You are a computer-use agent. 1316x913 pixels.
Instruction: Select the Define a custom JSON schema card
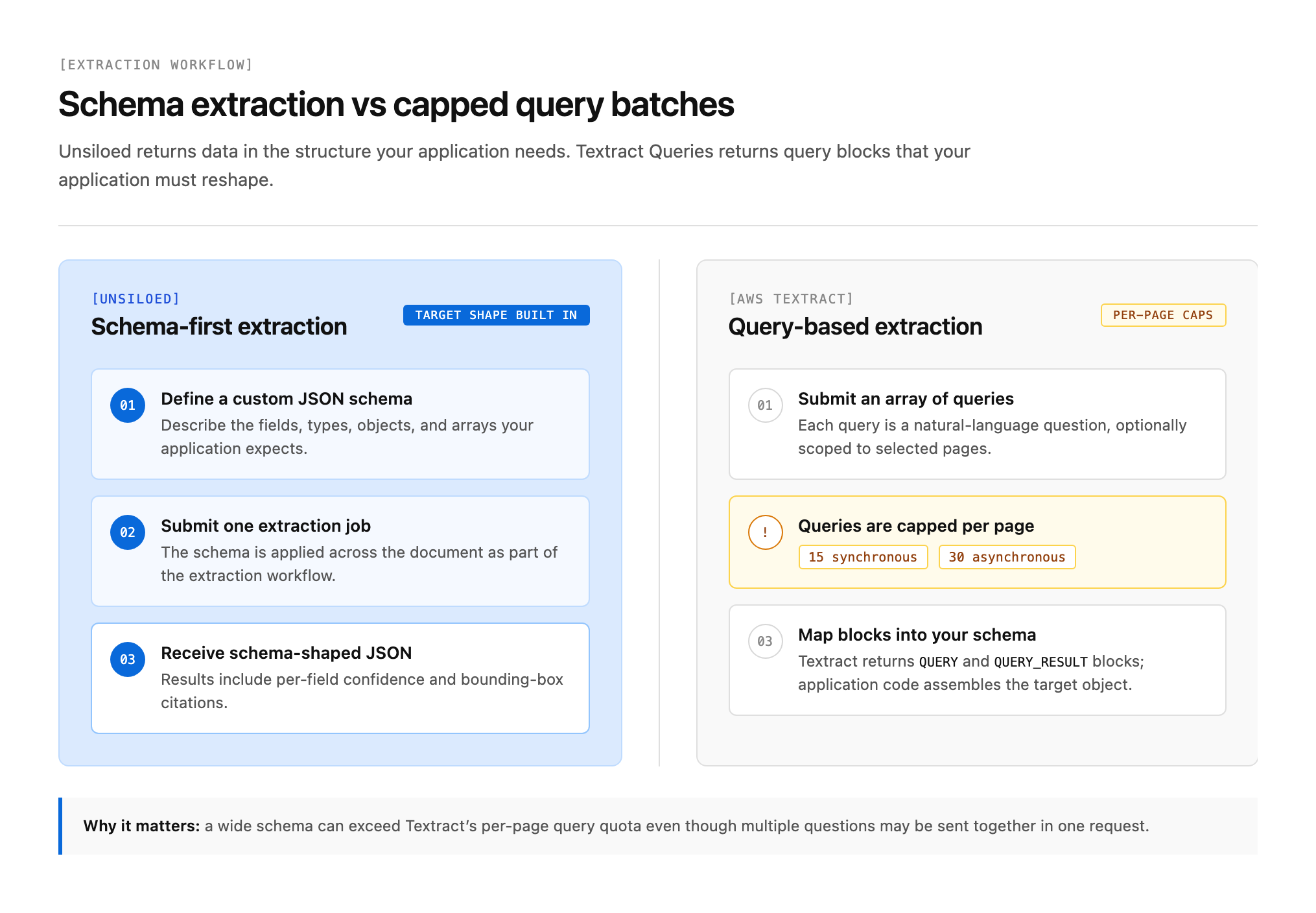[x=340, y=424]
